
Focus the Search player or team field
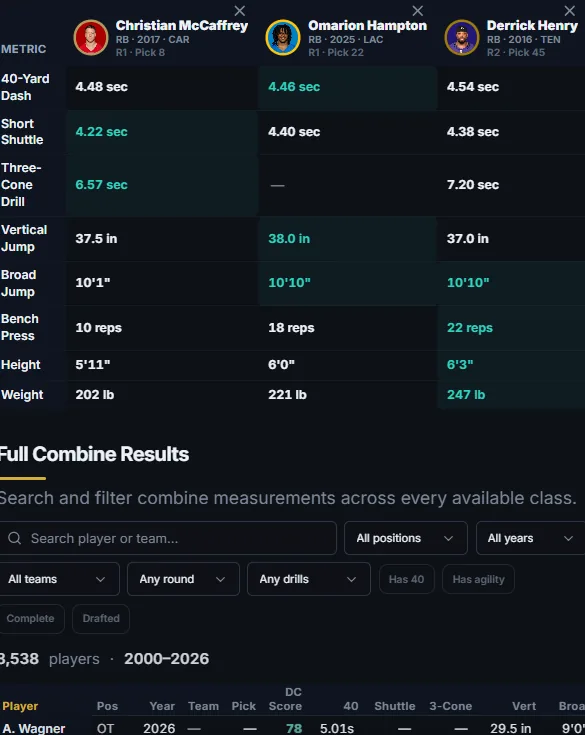coord(168,538)
